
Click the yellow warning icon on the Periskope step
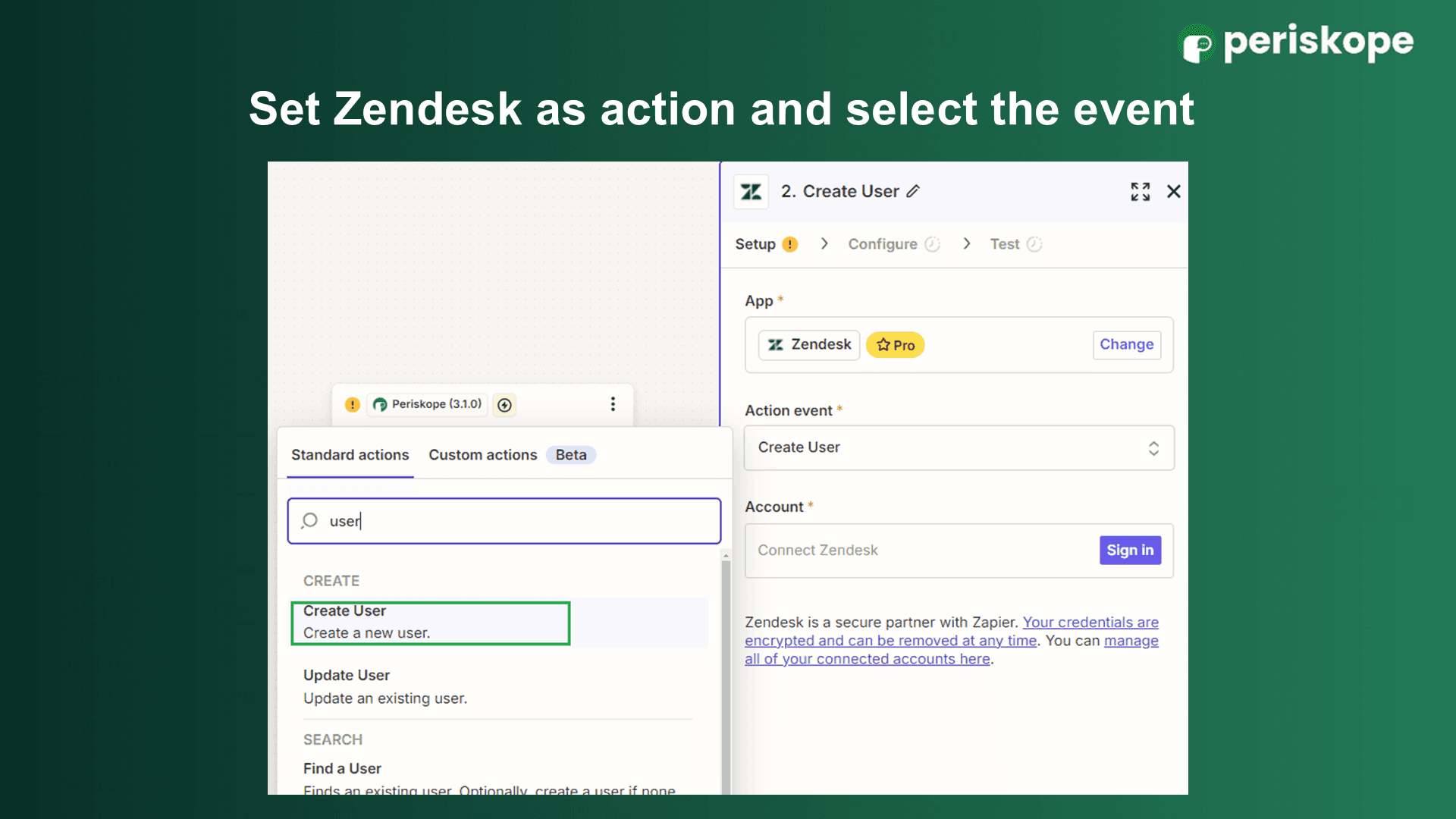tap(352, 405)
